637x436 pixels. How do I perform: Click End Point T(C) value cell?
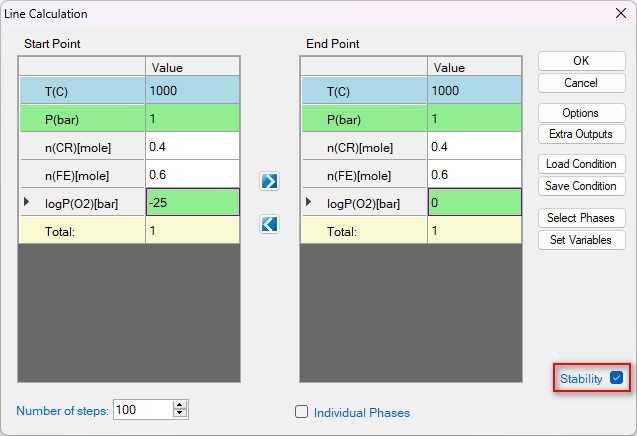474,91
